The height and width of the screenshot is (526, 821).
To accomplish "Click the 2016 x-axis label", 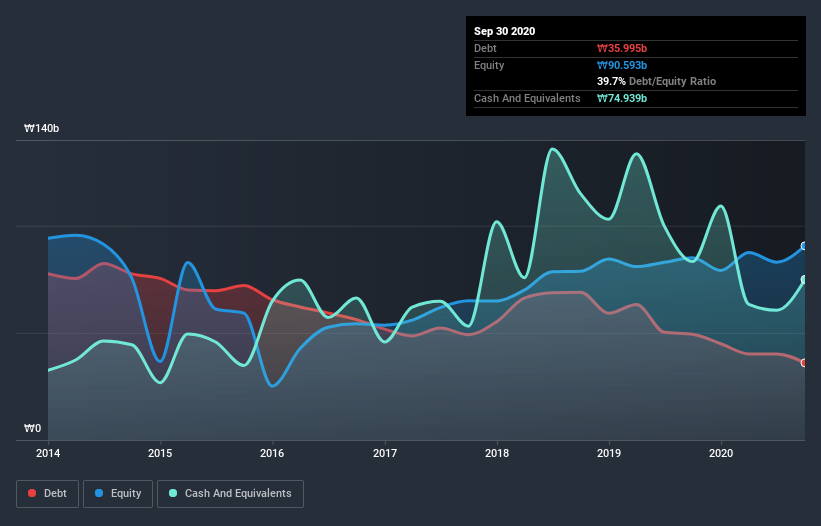I will (x=272, y=453).
